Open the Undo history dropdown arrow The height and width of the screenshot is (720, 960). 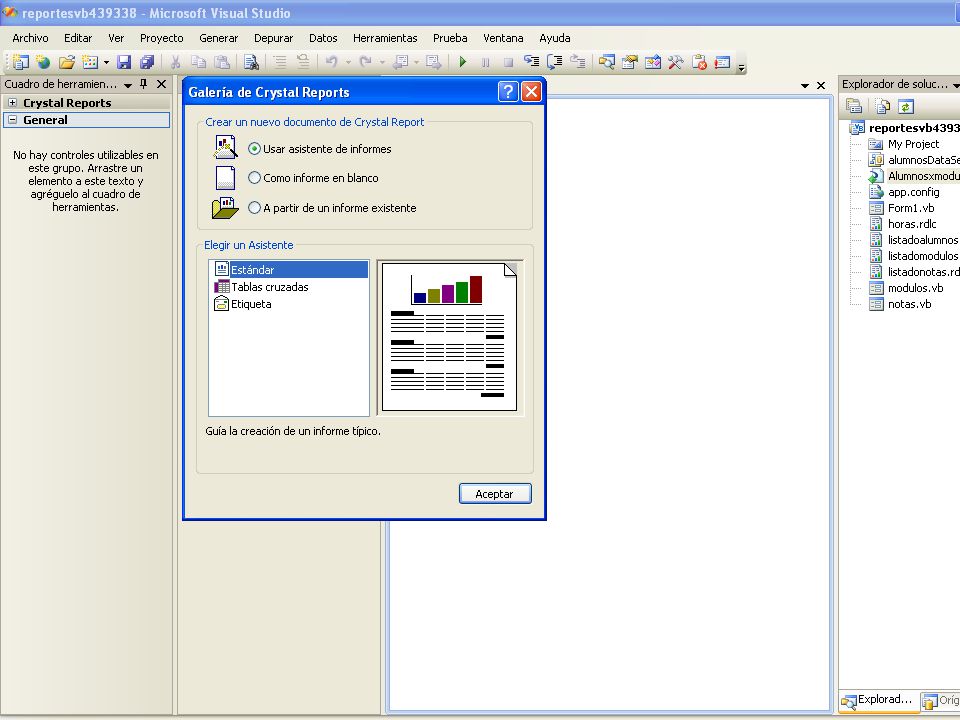click(348, 62)
